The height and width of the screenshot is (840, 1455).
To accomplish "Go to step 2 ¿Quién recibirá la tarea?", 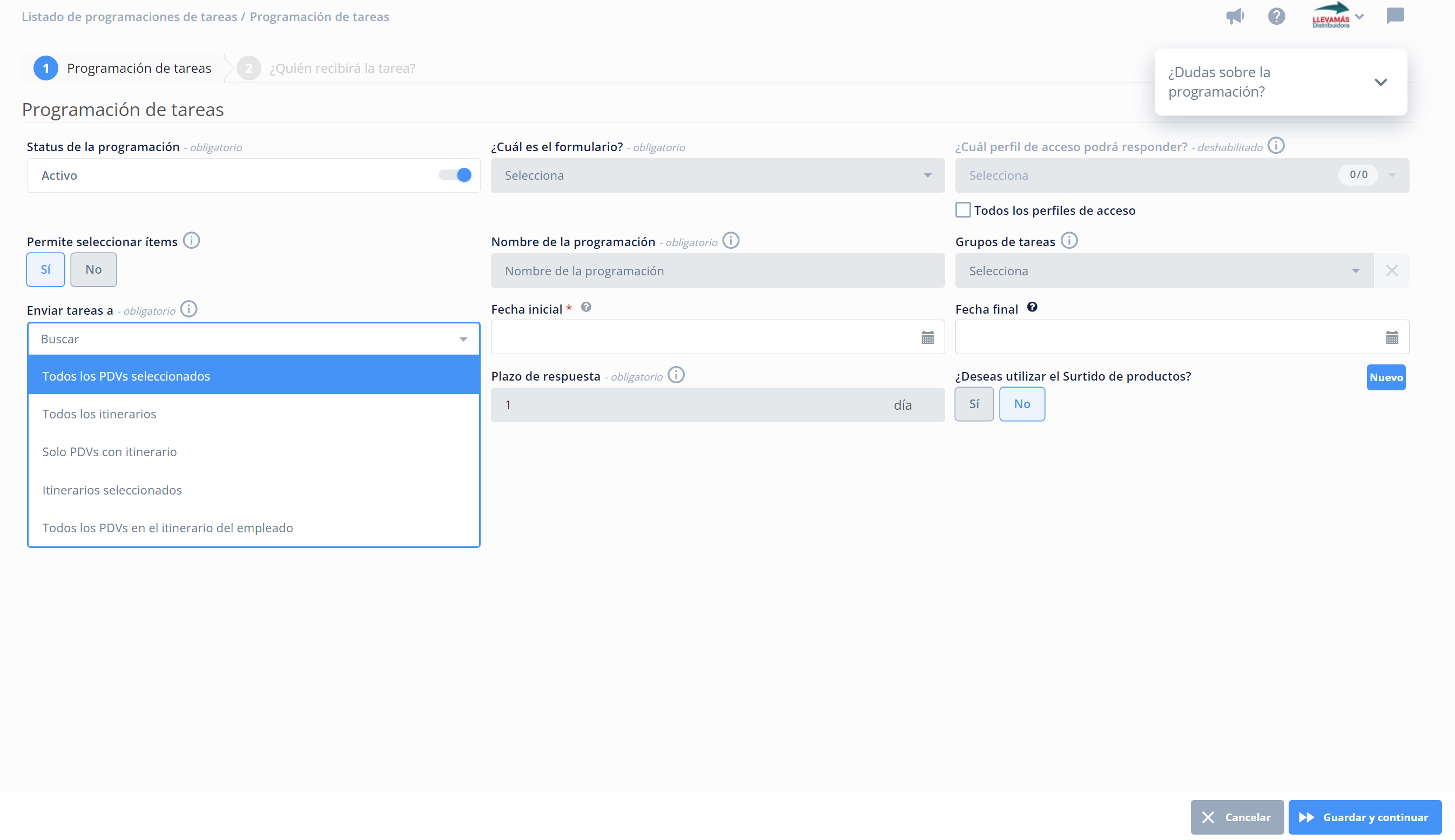I will point(327,68).
